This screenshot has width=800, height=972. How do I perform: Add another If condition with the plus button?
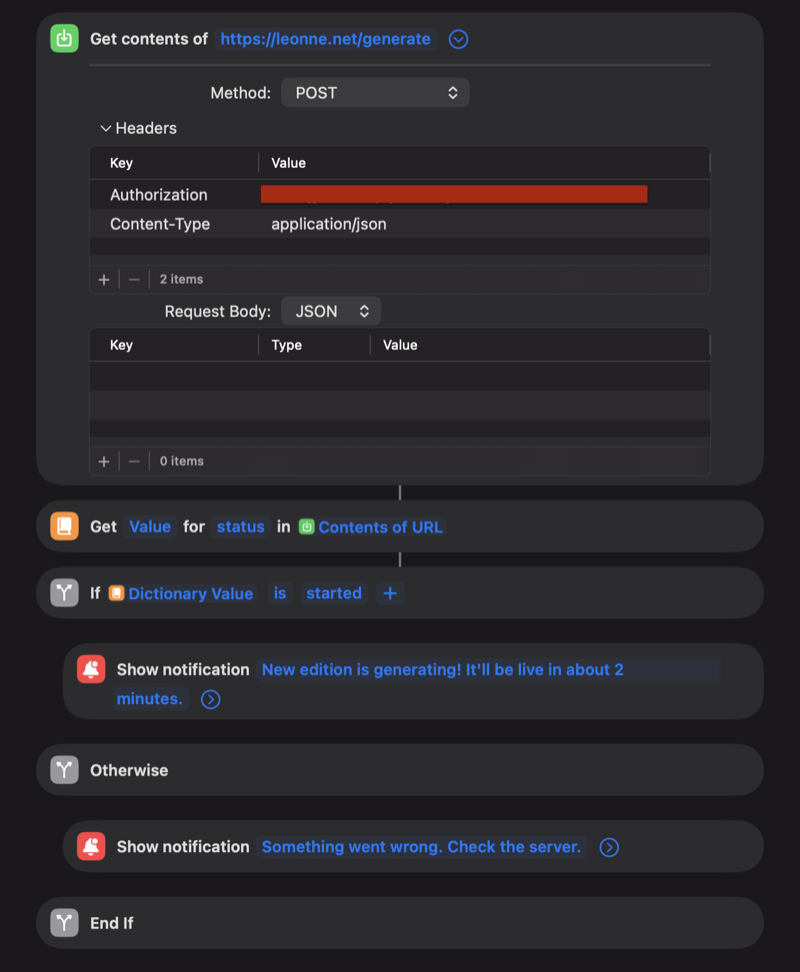(x=389, y=593)
